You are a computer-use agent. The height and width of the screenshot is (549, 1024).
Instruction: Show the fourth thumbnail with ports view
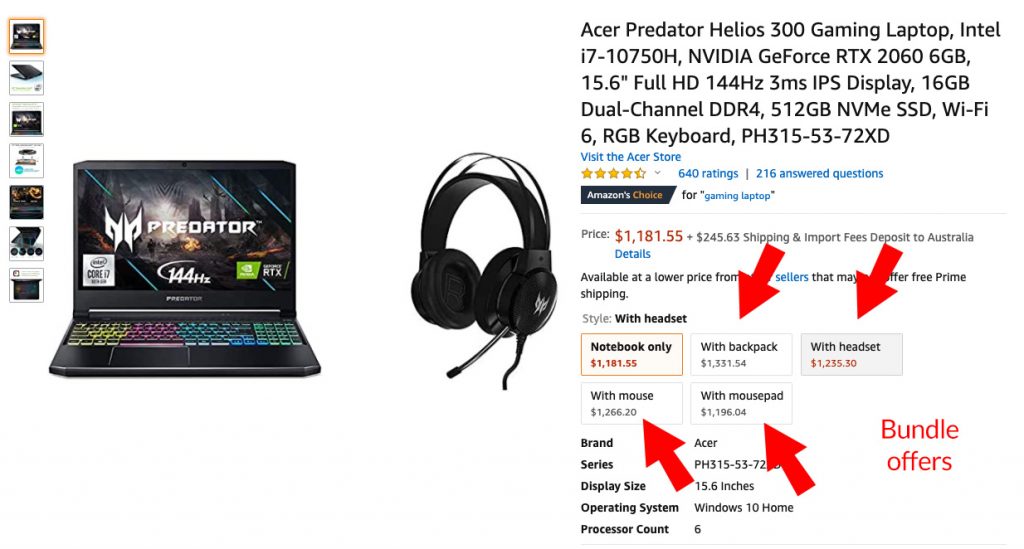click(x=27, y=161)
